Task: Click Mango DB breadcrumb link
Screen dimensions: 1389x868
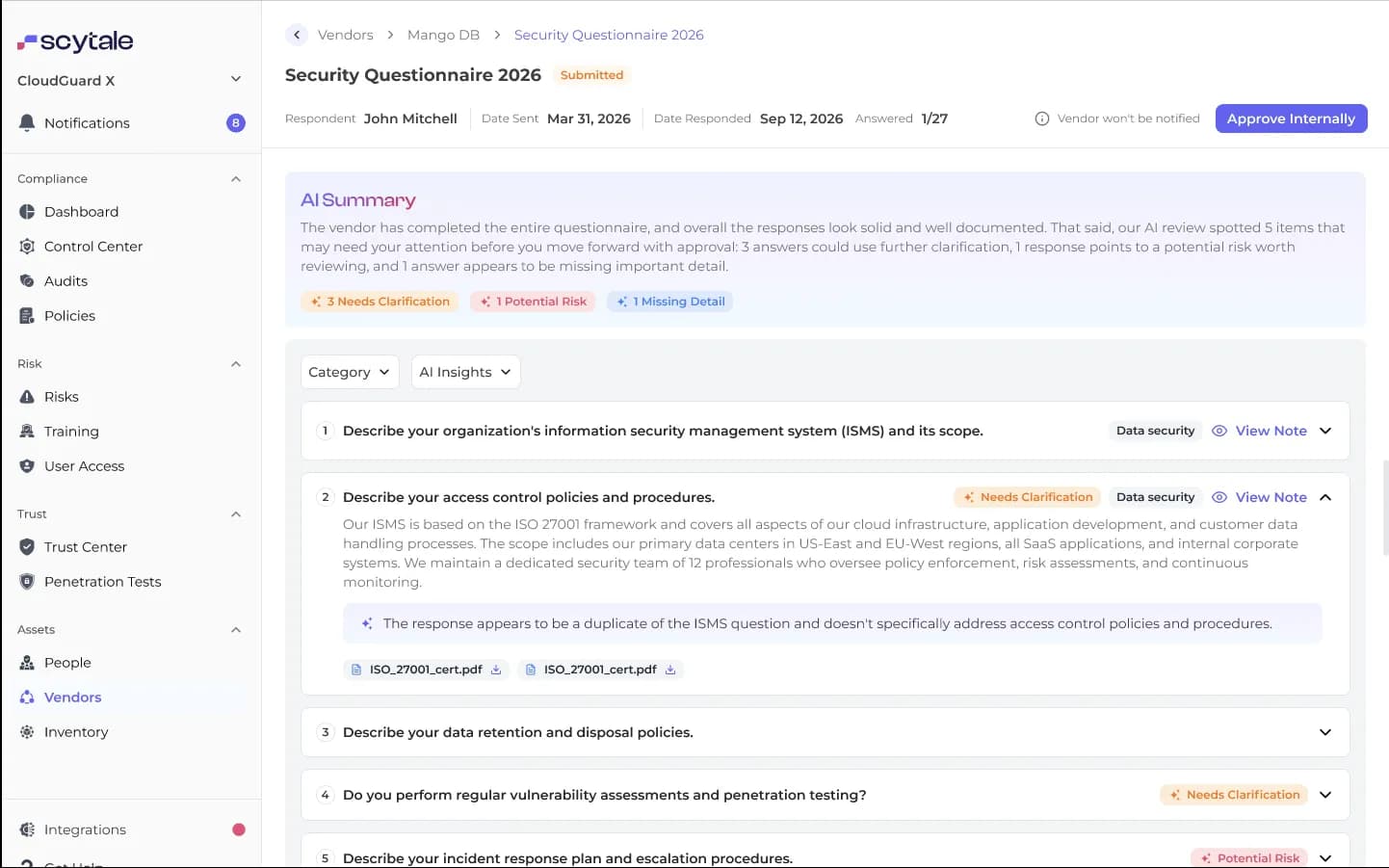Action: pos(443,35)
